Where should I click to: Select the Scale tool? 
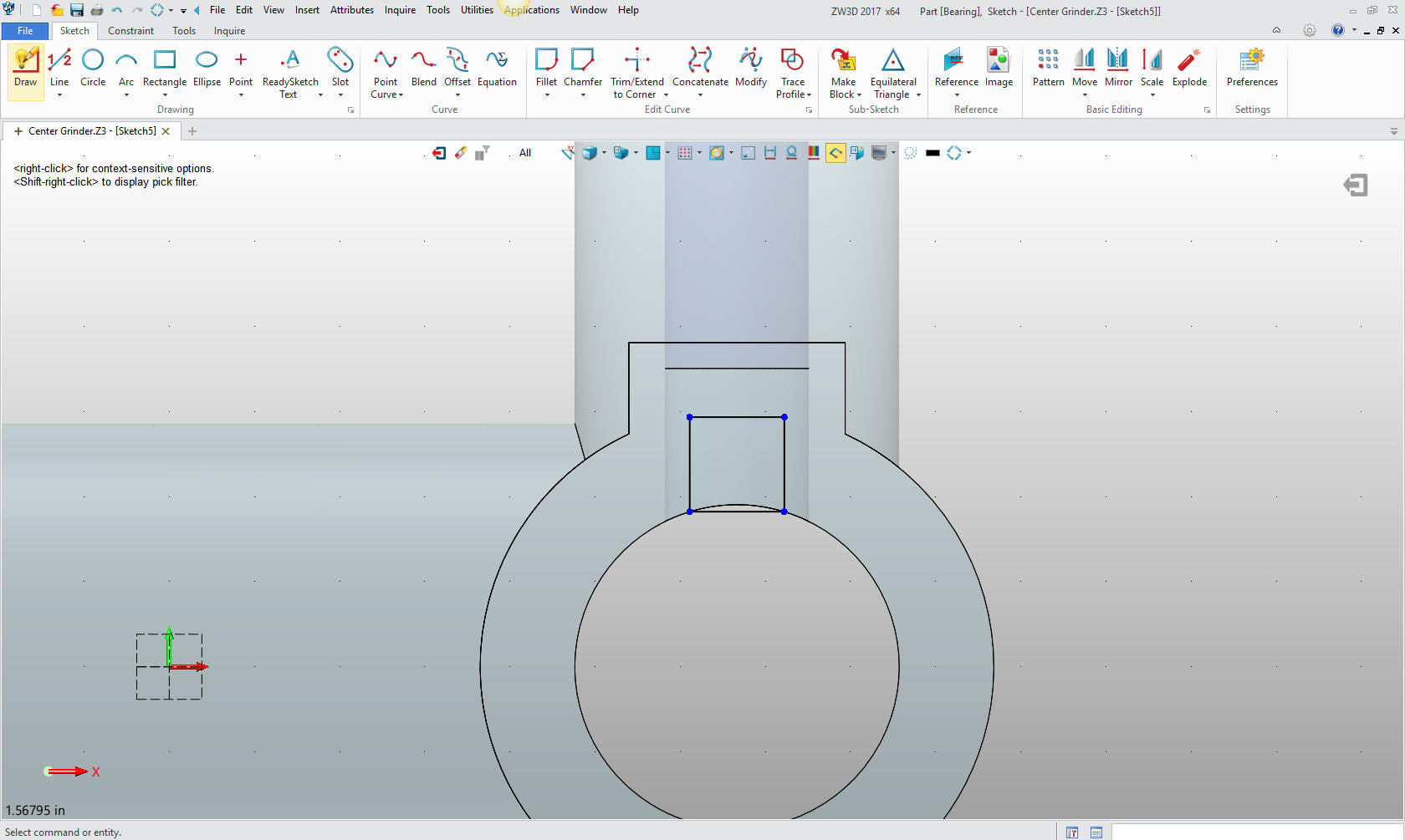[x=1152, y=67]
